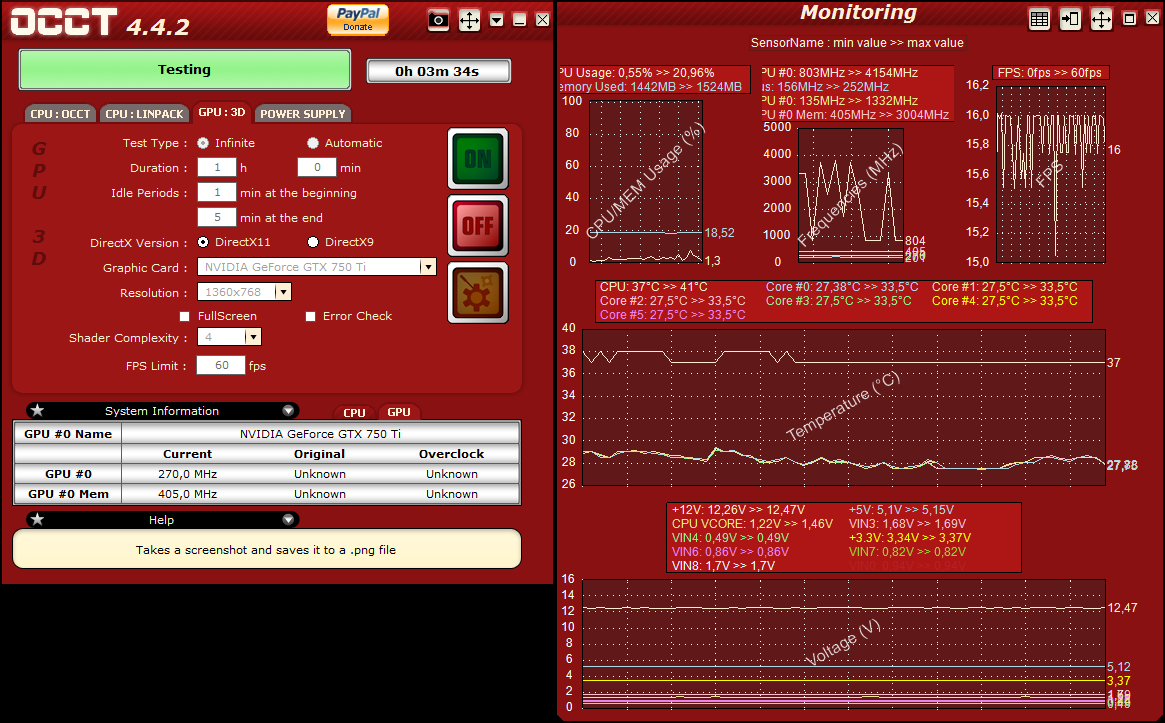The height and width of the screenshot is (723, 1165).
Task: Open the Shader Complexity dropdown
Action: tap(253, 337)
